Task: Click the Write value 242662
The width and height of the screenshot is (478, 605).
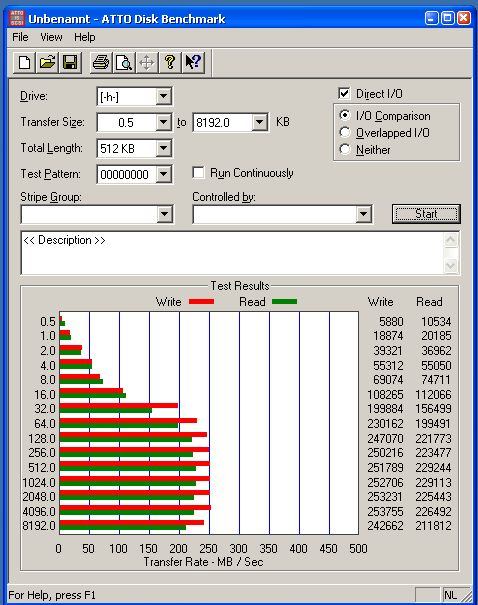Action: (385, 526)
